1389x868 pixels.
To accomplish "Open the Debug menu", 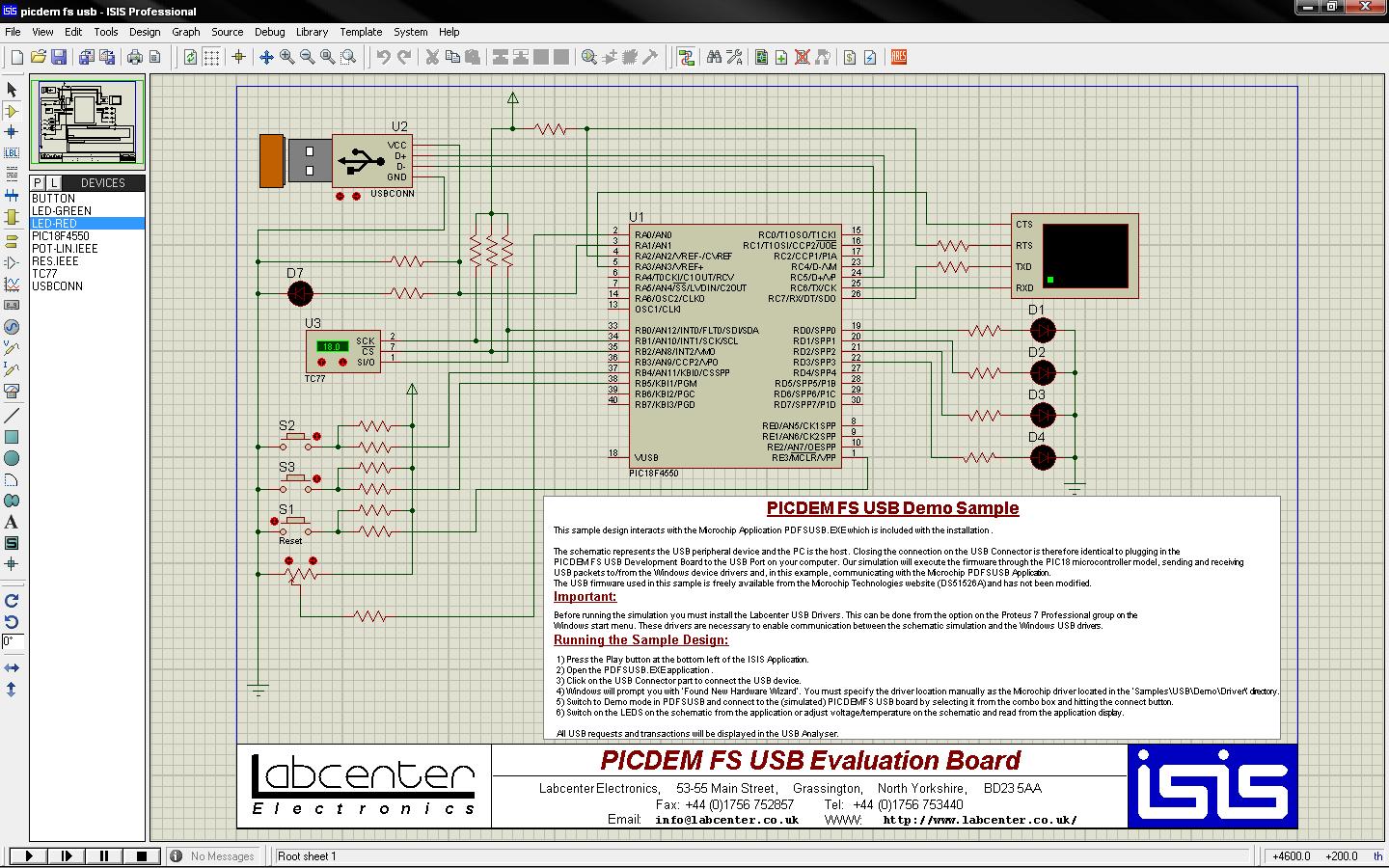I will pos(270,32).
